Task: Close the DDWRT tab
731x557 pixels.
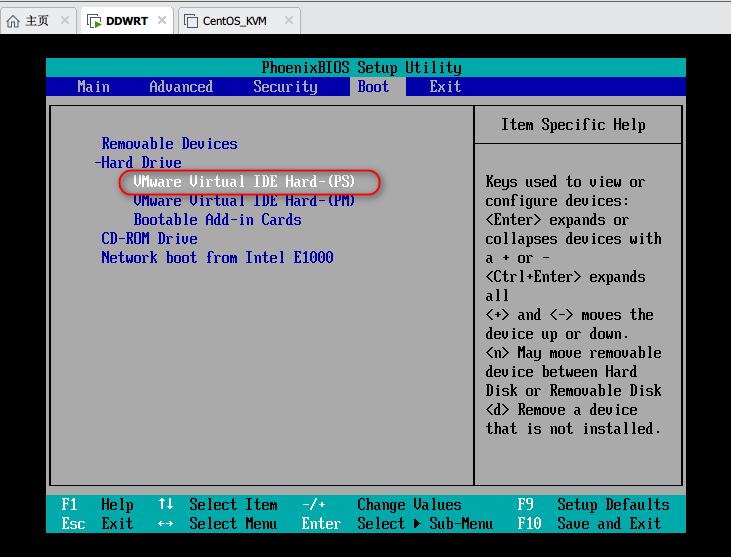Action: coord(162,20)
